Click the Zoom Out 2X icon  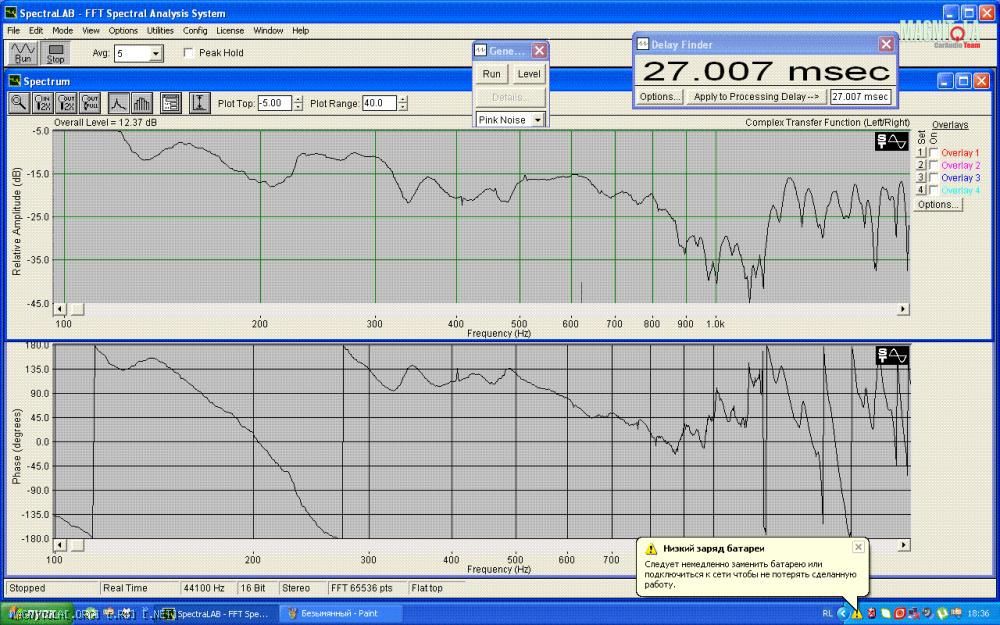[x=67, y=103]
